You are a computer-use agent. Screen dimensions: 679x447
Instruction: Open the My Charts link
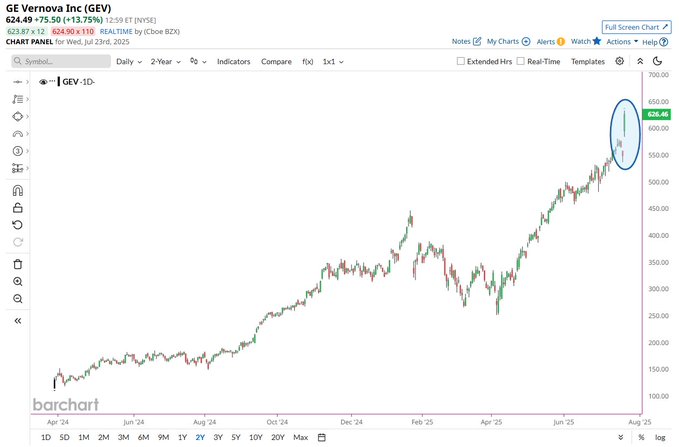pyautogui.click(x=508, y=42)
